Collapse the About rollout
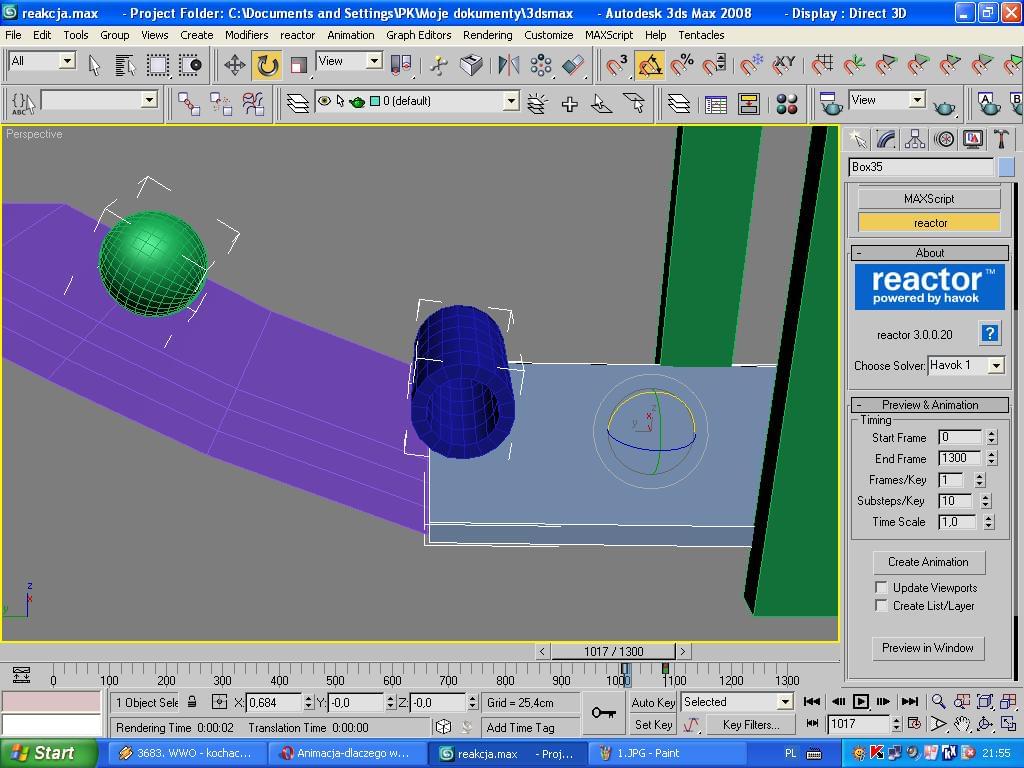 pyautogui.click(x=930, y=253)
